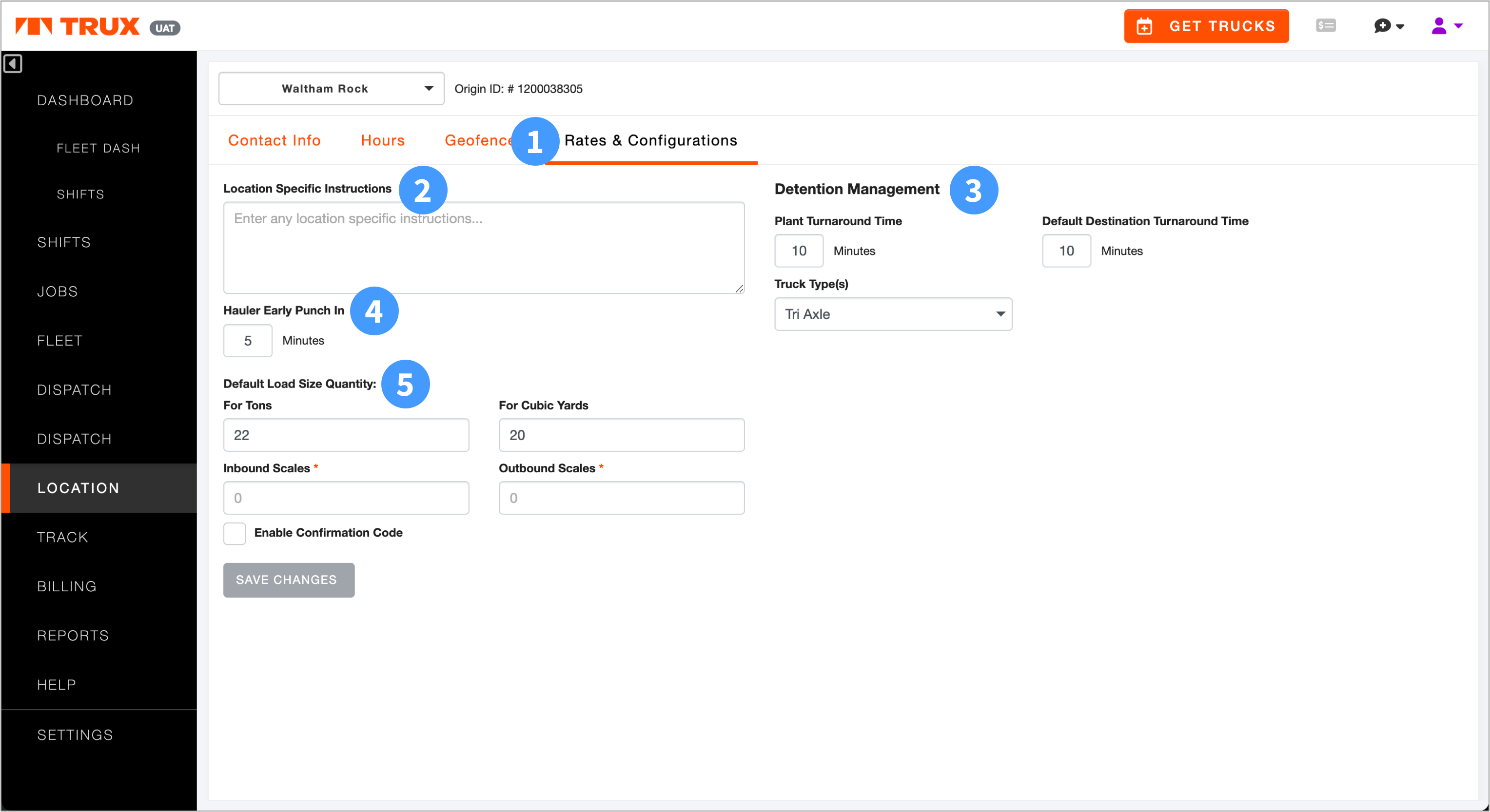Screen dimensions: 1490x812
Task: Click the Hauler Early Punch In minutes field
Action: pos(248,341)
